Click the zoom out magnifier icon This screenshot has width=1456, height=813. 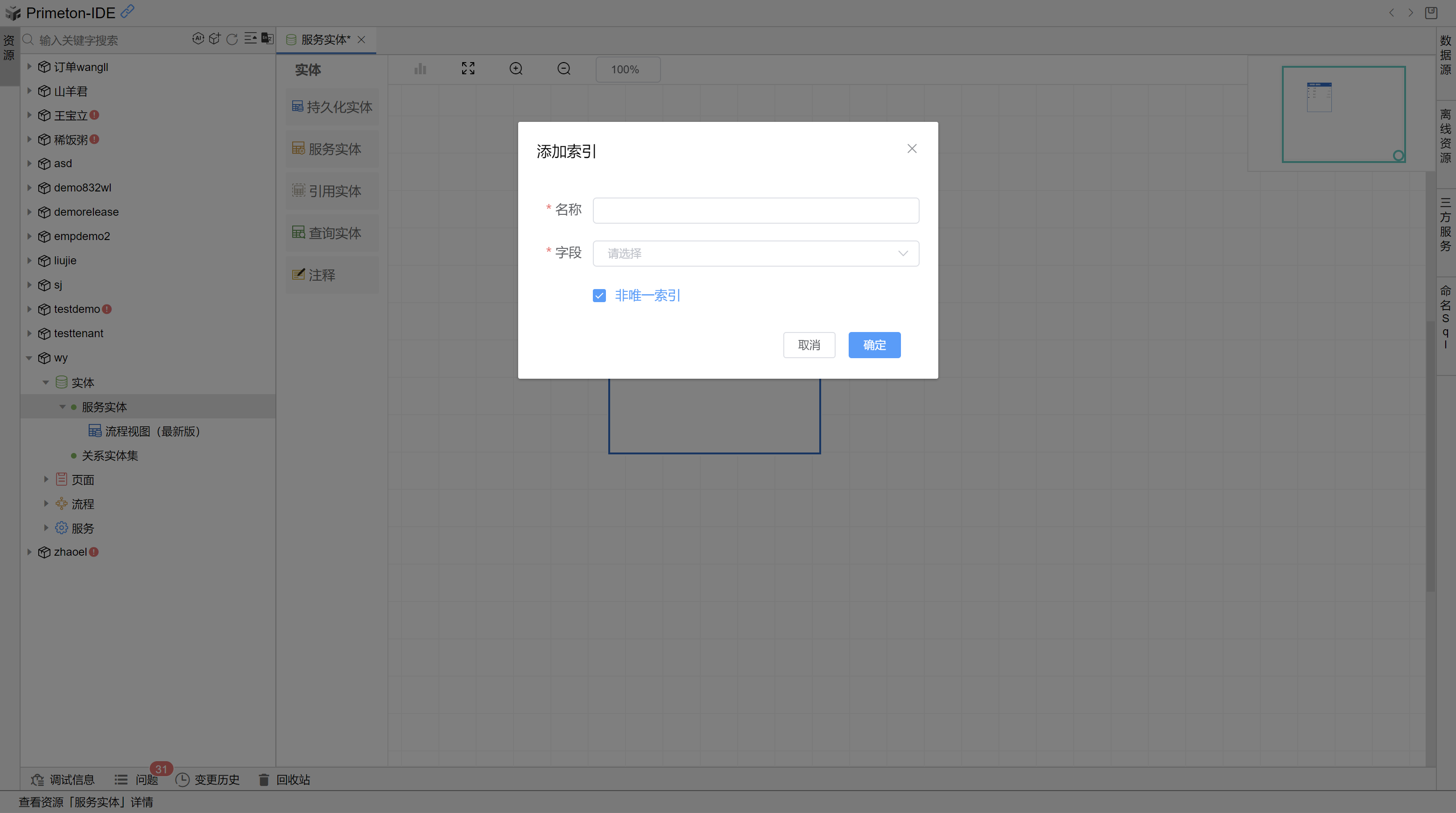563,69
